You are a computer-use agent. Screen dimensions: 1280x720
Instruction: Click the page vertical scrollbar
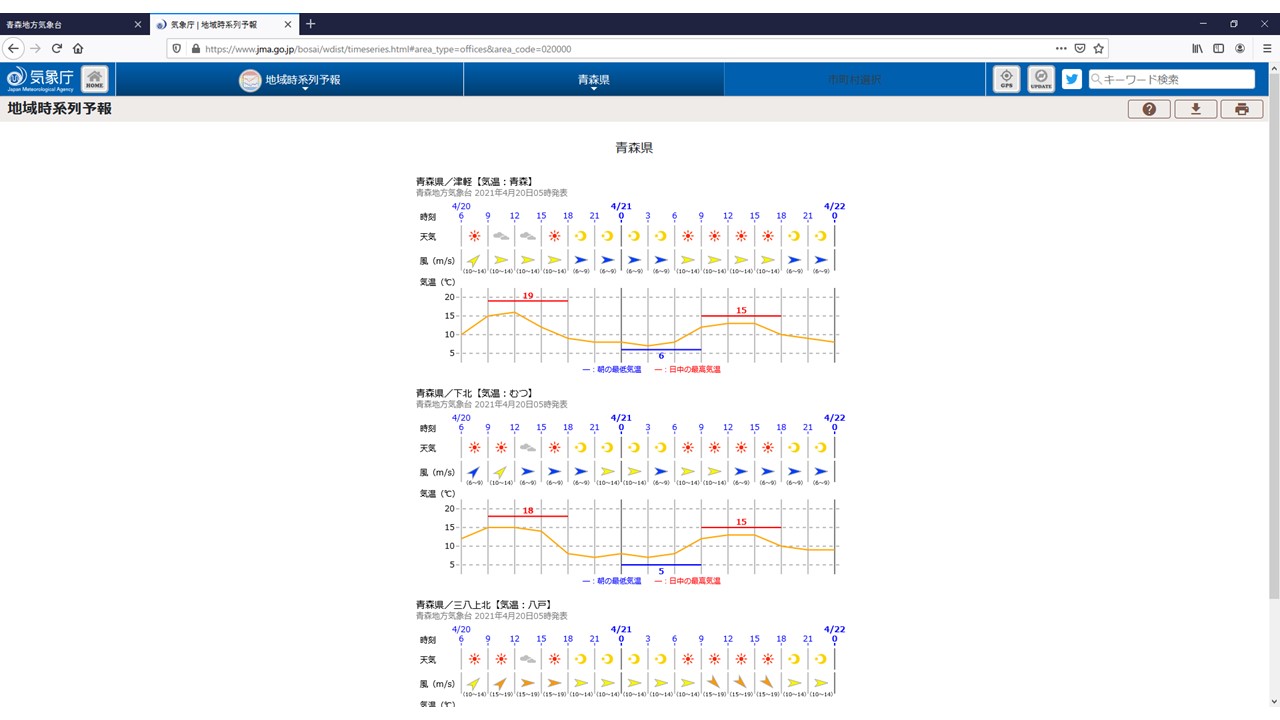click(x=1274, y=335)
